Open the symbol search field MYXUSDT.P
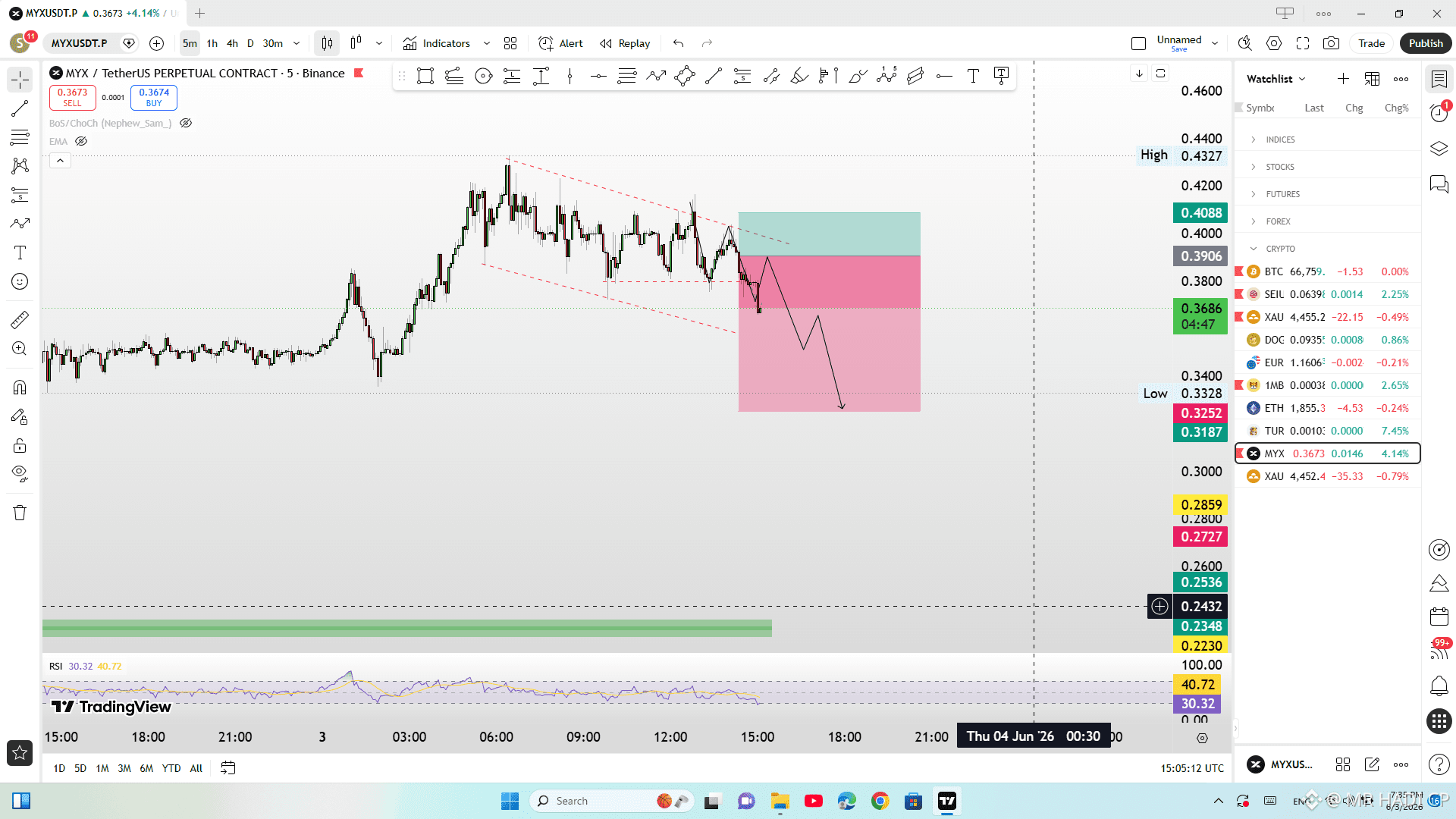Screen dimensions: 1456x819 80,43
